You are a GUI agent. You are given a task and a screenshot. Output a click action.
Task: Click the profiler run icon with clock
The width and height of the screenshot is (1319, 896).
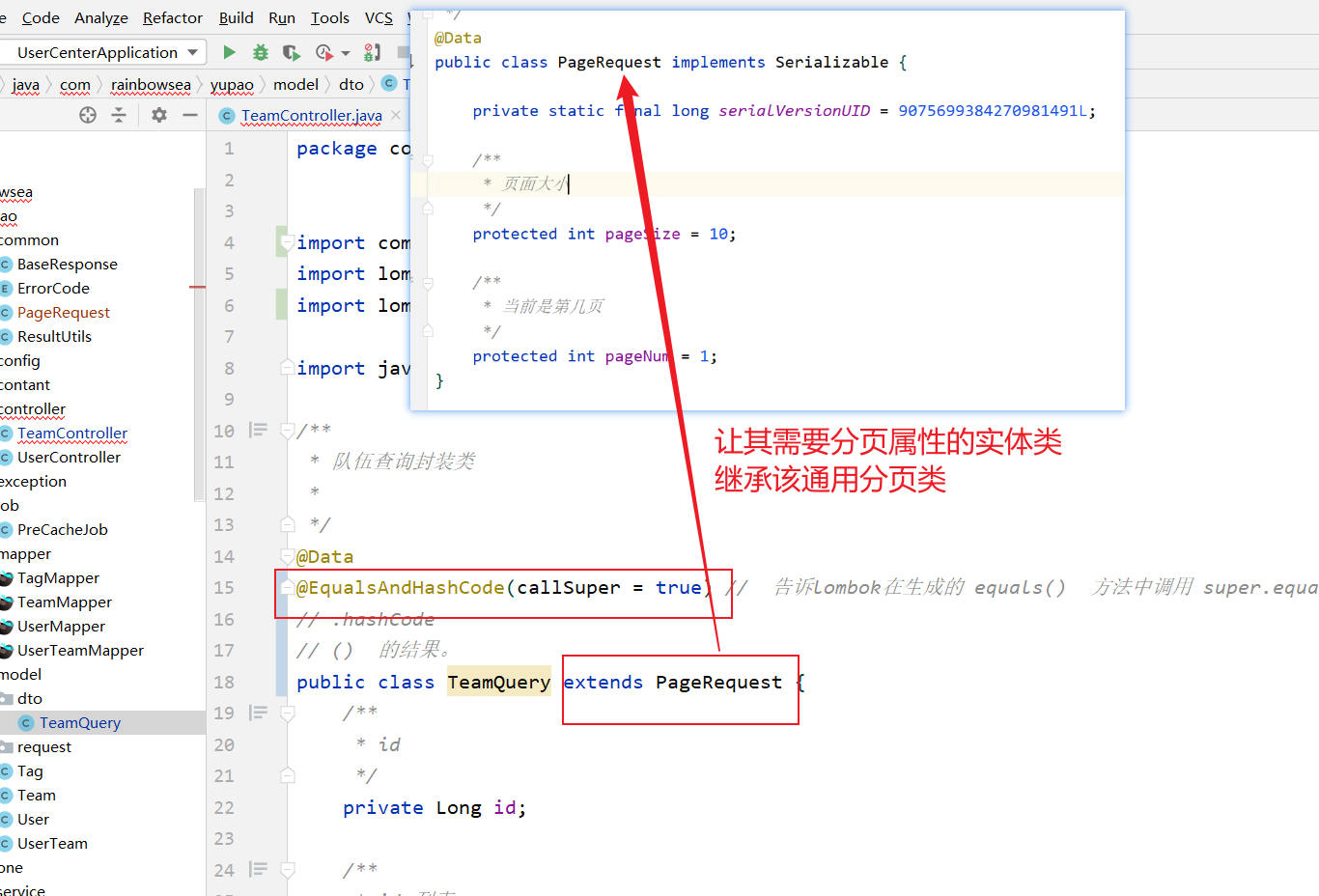pos(323,52)
